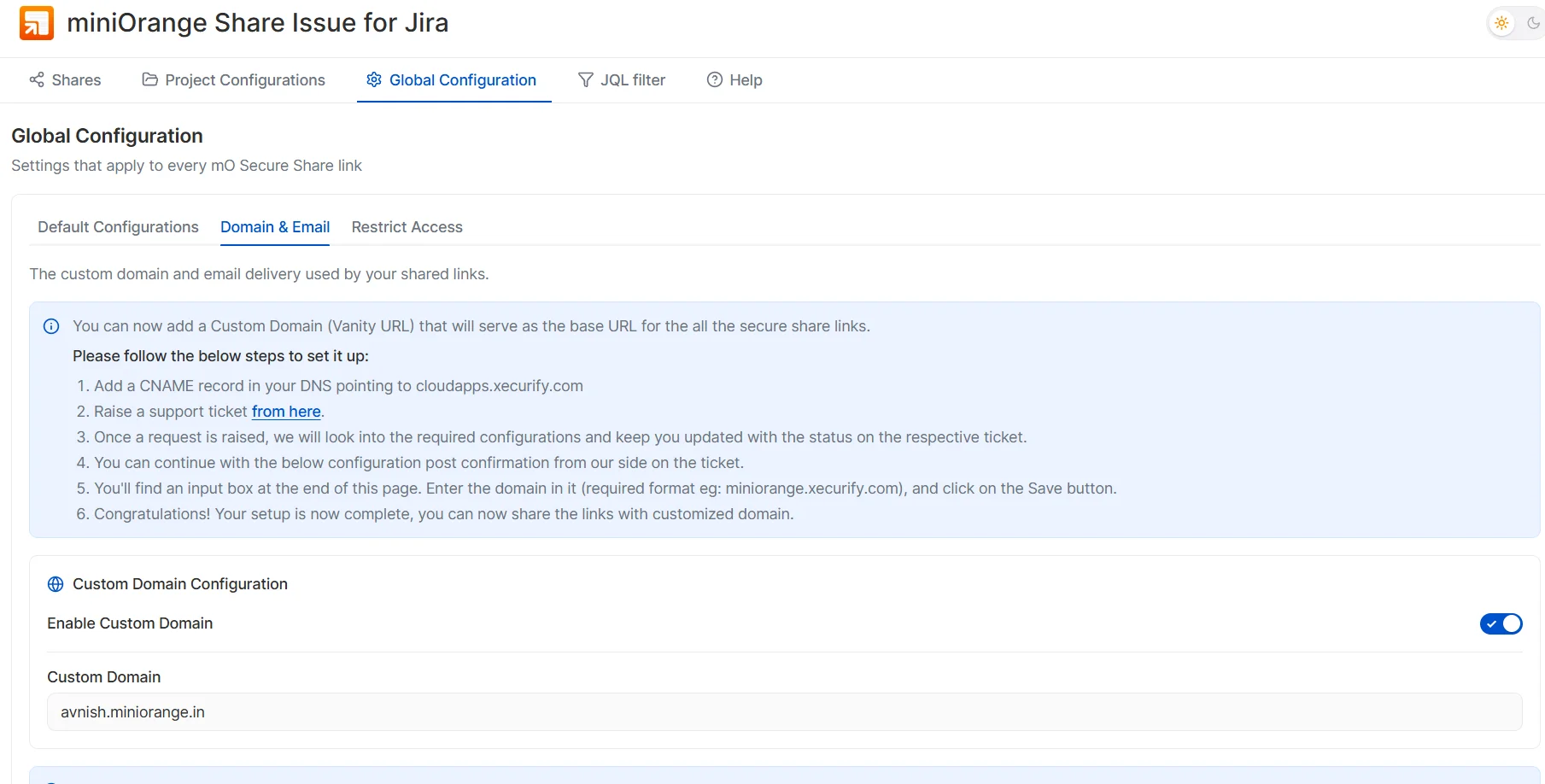Image resolution: width=1545 pixels, height=784 pixels.
Task: Open the Shares tab
Action: pyautogui.click(x=65, y=80)
